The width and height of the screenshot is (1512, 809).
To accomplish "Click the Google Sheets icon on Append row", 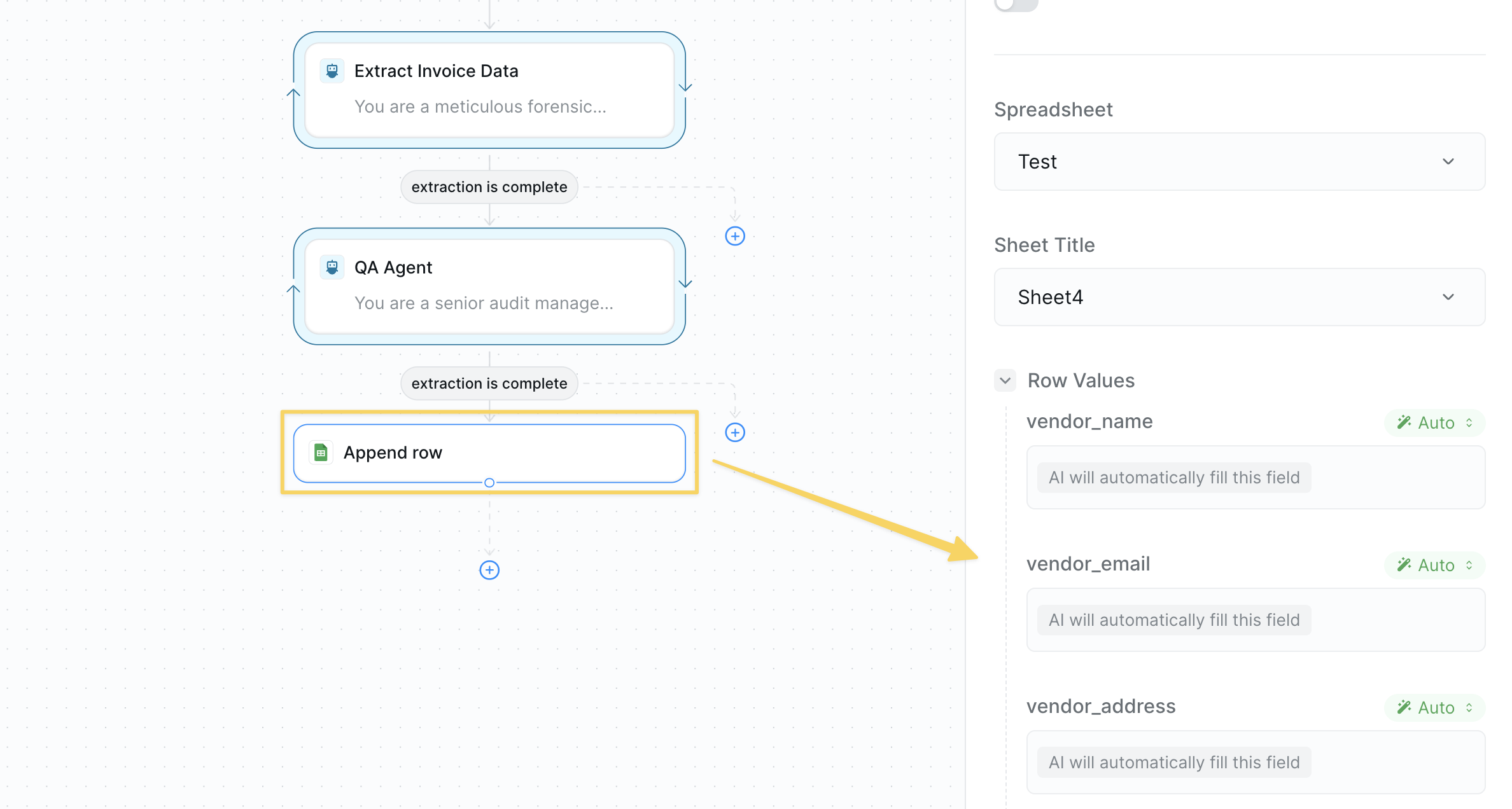I will click(321, 453).
